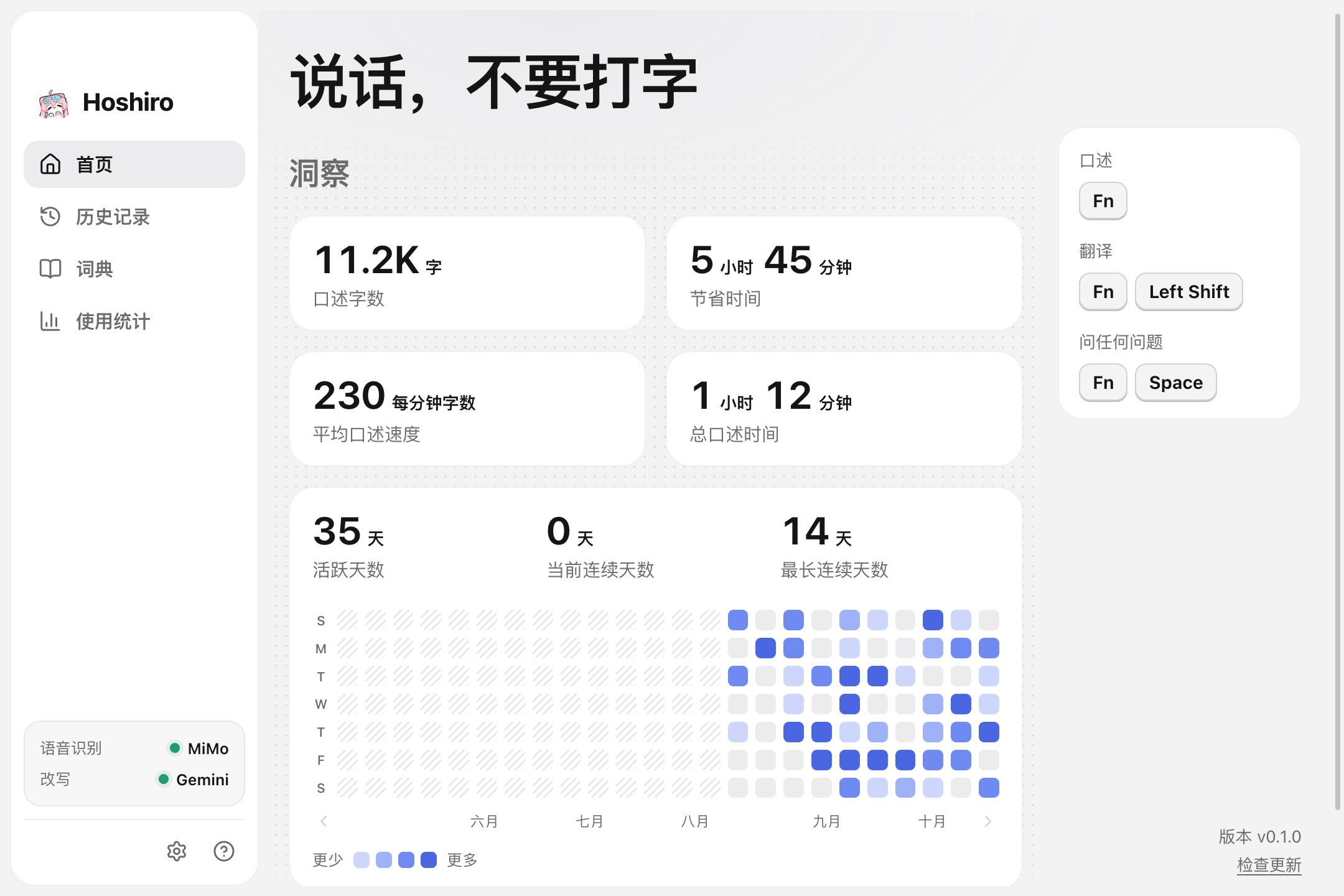The width and height of the screenshot is (1344, 896).
Task: Click the 六月 month label
Action: [x=484, y=821]
